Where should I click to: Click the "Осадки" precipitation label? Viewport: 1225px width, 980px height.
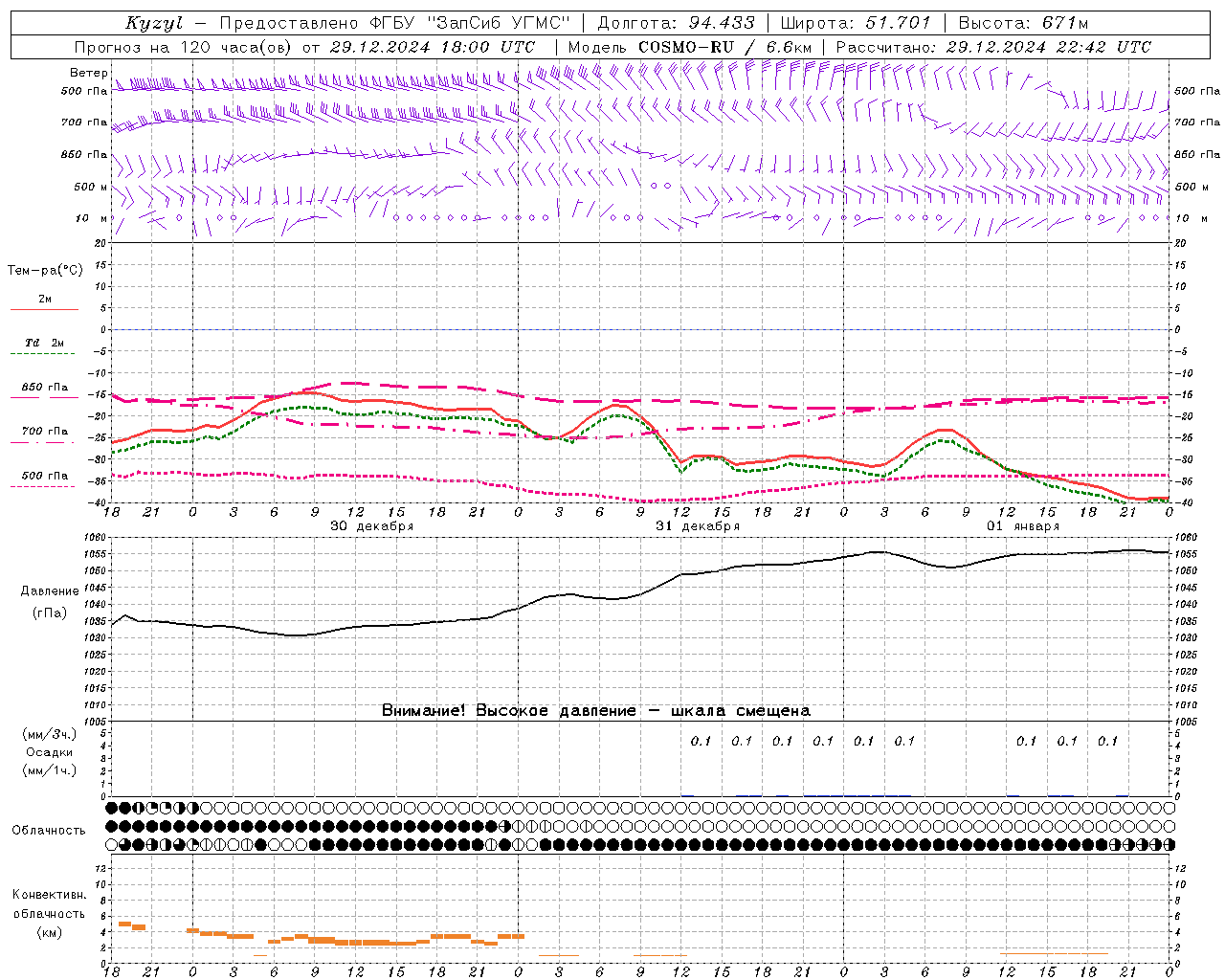pos(50,752)
